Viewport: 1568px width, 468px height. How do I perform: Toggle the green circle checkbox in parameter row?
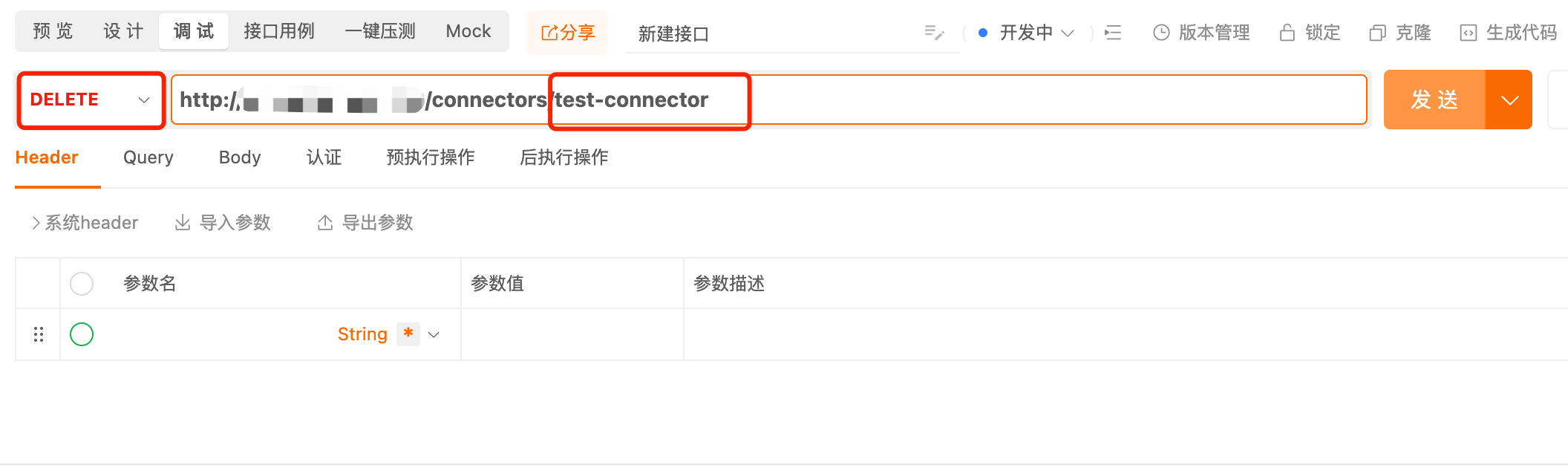[82, 334]
